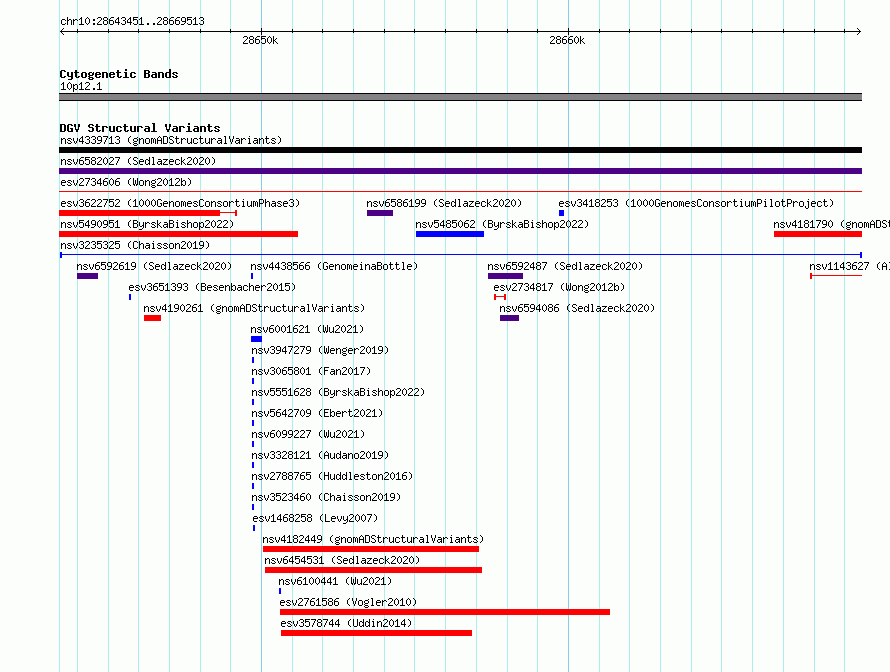
Task: Open the nsv6582027 (Sedlazeck2020) label
Action: pyautogui.click(x=138, y=161)
